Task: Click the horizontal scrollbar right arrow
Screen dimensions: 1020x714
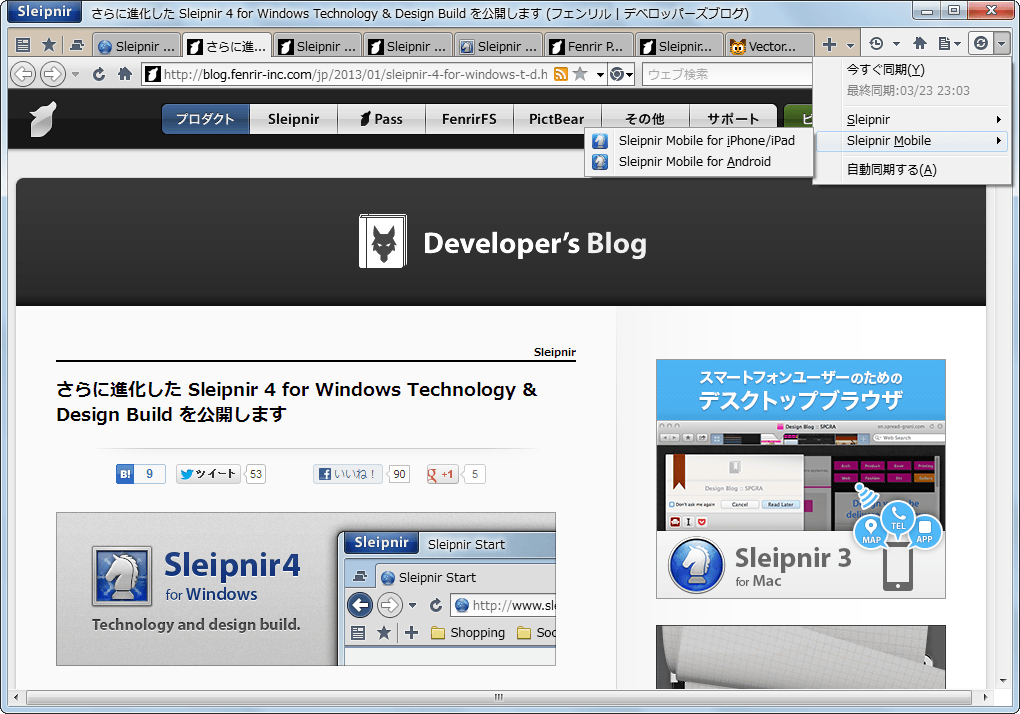Action: [985, 697]
